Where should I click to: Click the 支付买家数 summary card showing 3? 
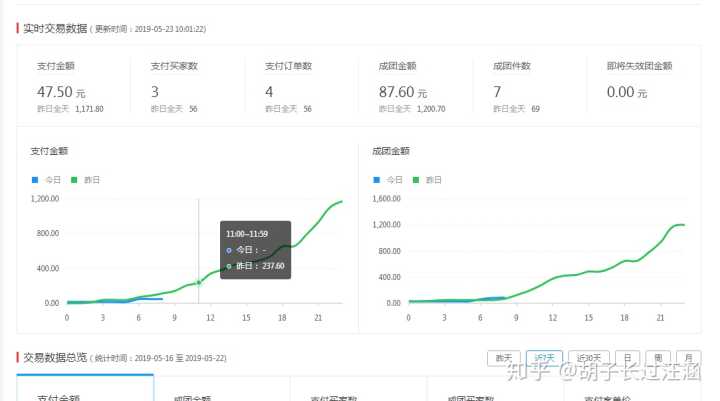point(187,87)
